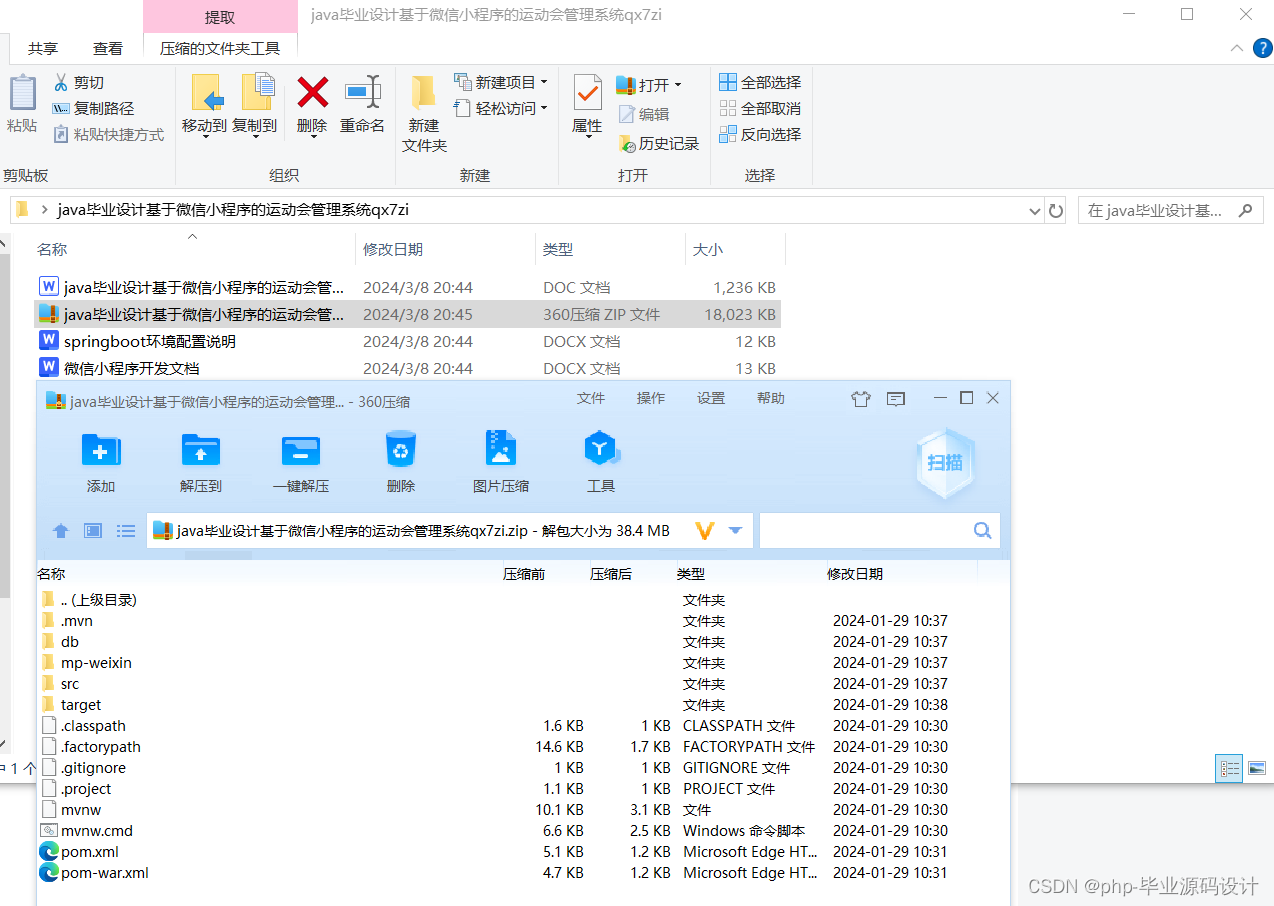Select 微信小程序开发文档 file
The image size is (1274, 906).
(x=132, y=368)
